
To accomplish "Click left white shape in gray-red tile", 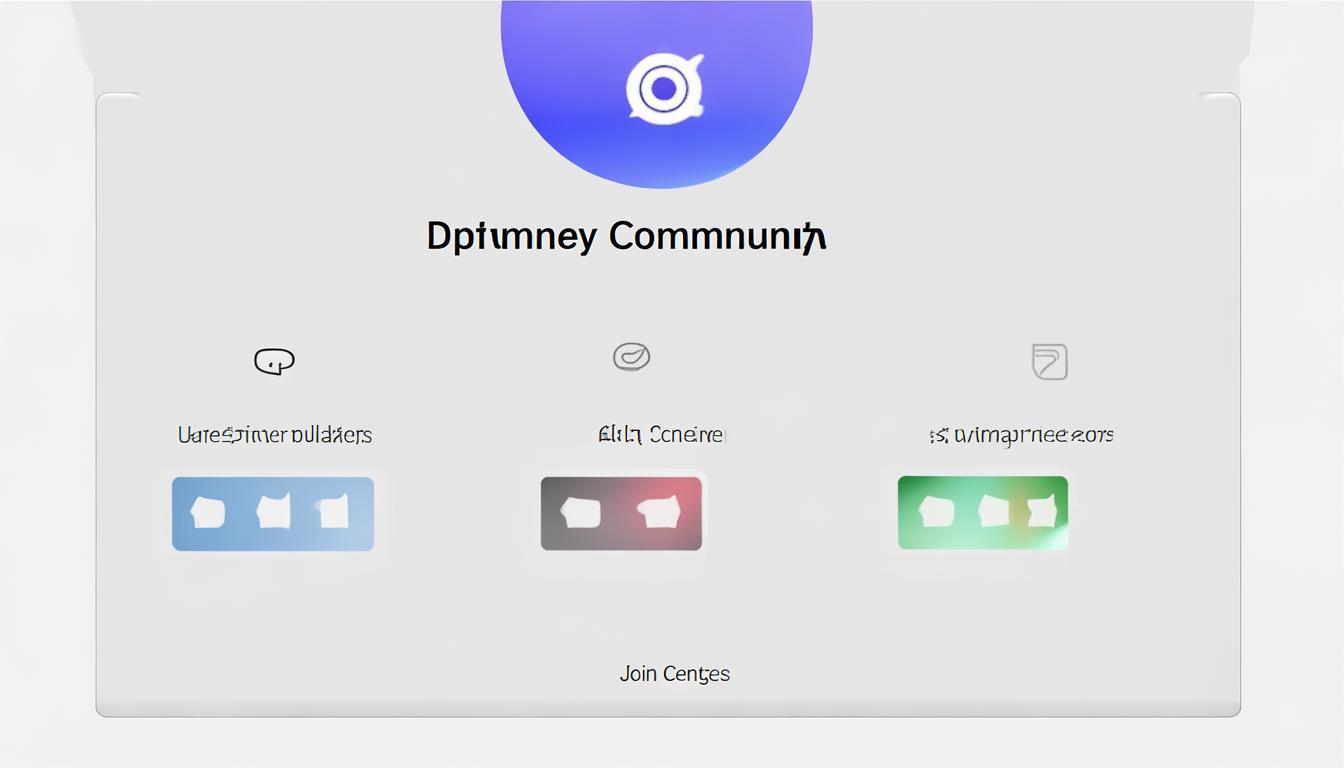I will [581, 513].
